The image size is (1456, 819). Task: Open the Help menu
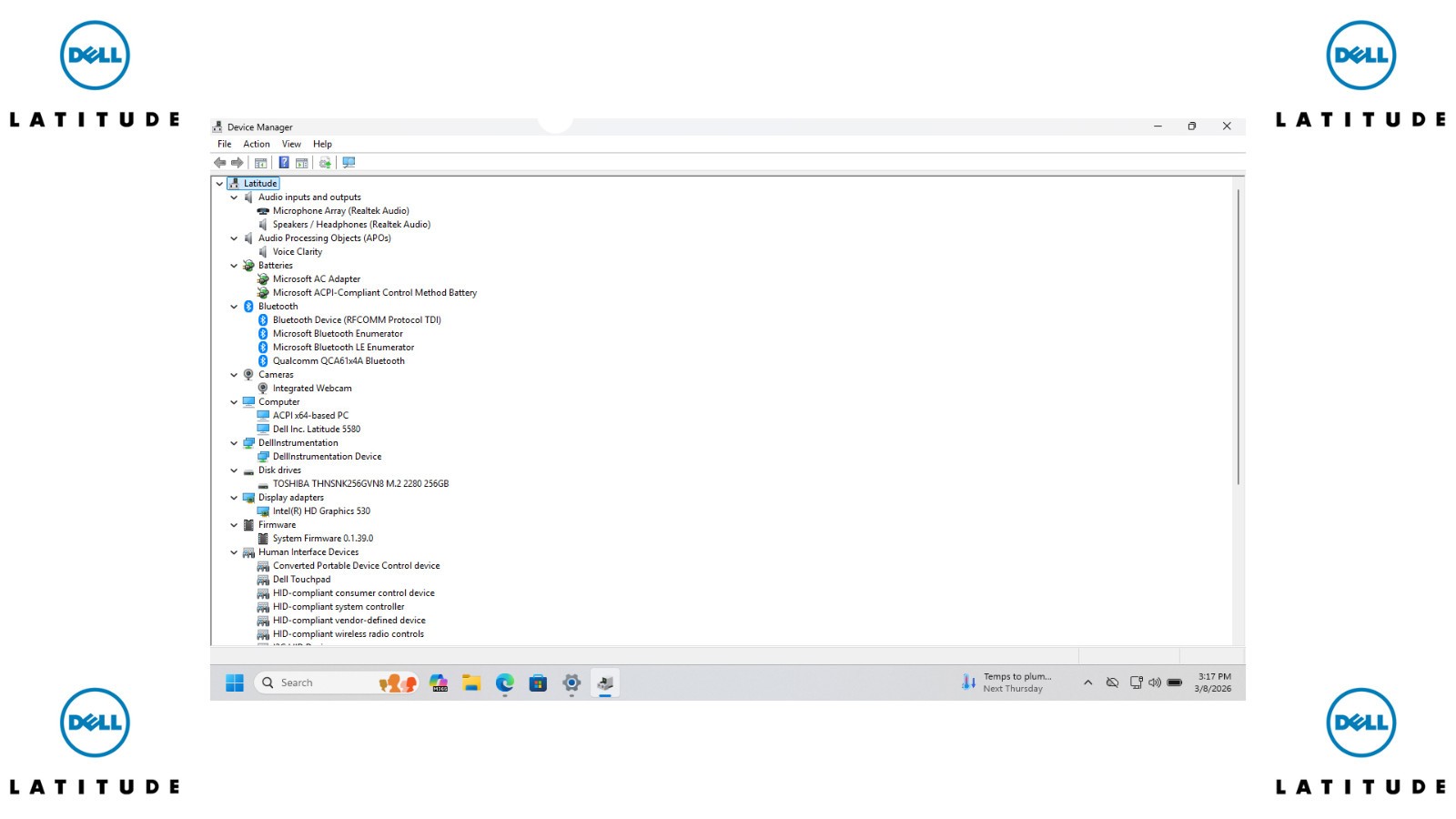(322, 144)
